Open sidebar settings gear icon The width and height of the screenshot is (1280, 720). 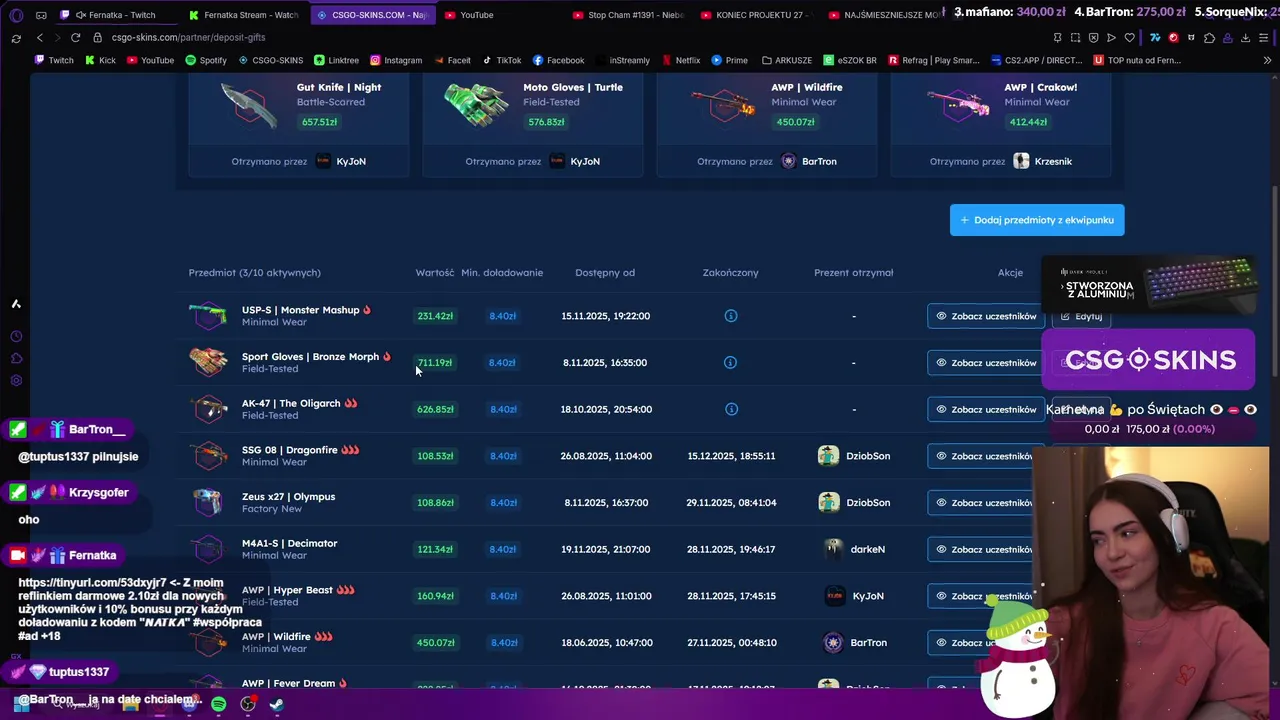[x=16, y=380]
